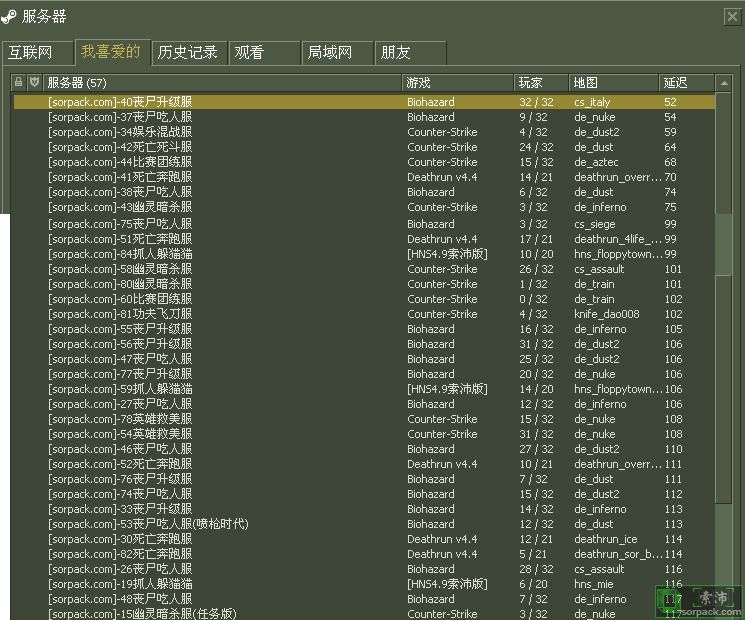Select the 观看 tab
Image resolution: width=745 pixels, height=620 pixels.
[x=263, y=52]
